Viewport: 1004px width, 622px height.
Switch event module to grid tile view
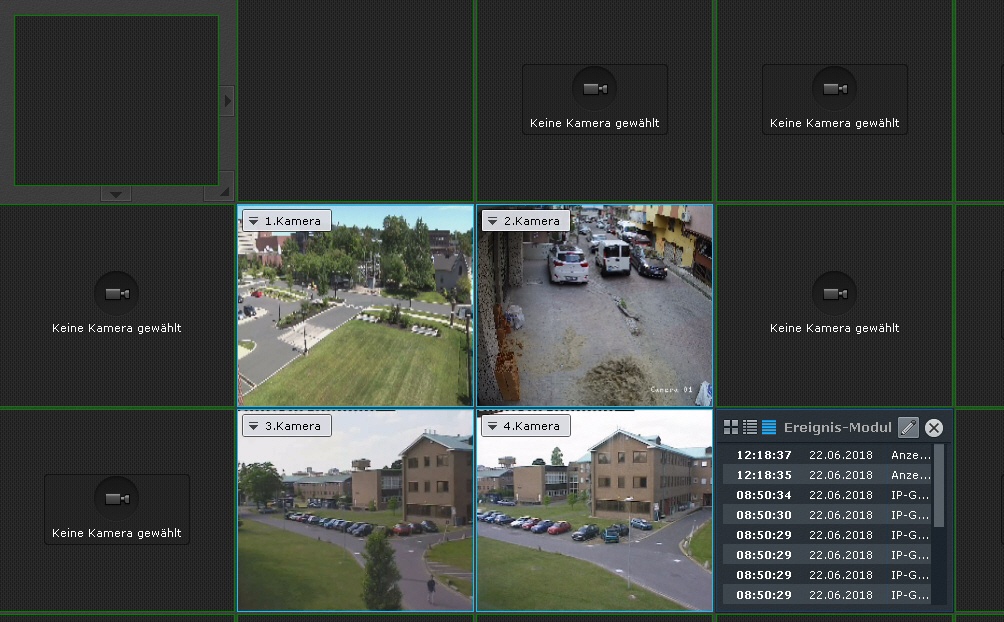[x=731, y=428]
